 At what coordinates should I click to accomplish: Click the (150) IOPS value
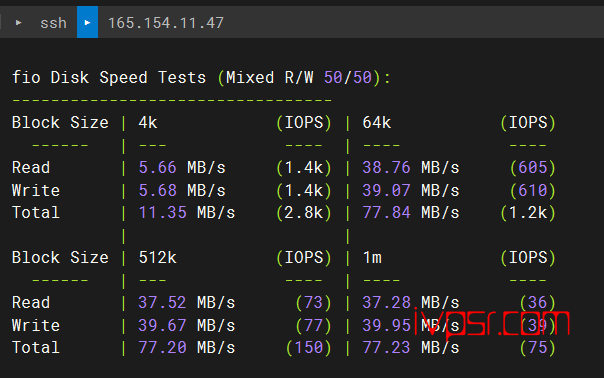309,347
